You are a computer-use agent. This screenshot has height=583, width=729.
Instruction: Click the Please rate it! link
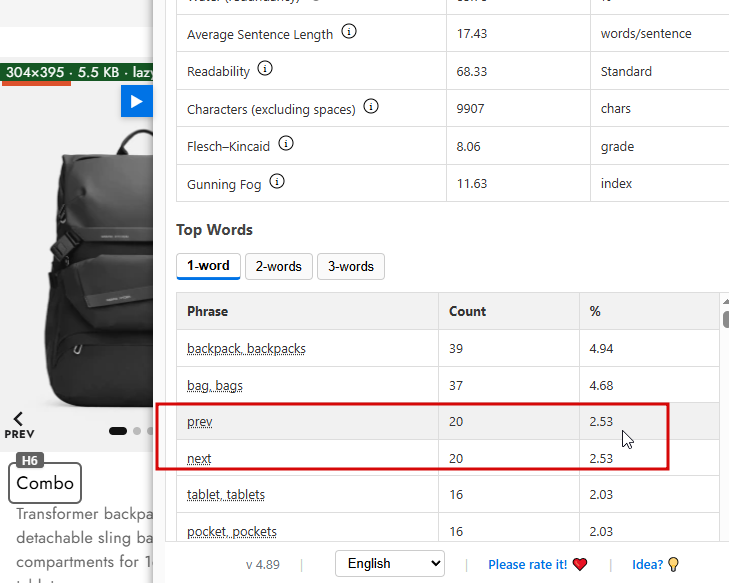(x=528, y=564)
